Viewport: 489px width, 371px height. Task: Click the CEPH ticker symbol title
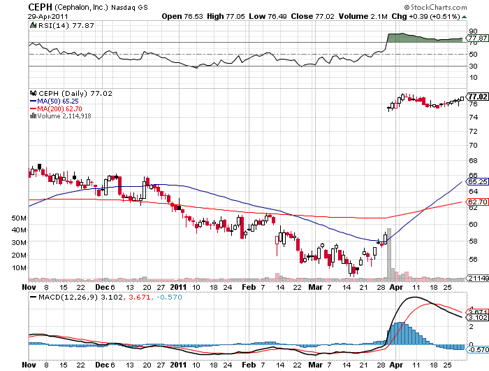(40, 7)
